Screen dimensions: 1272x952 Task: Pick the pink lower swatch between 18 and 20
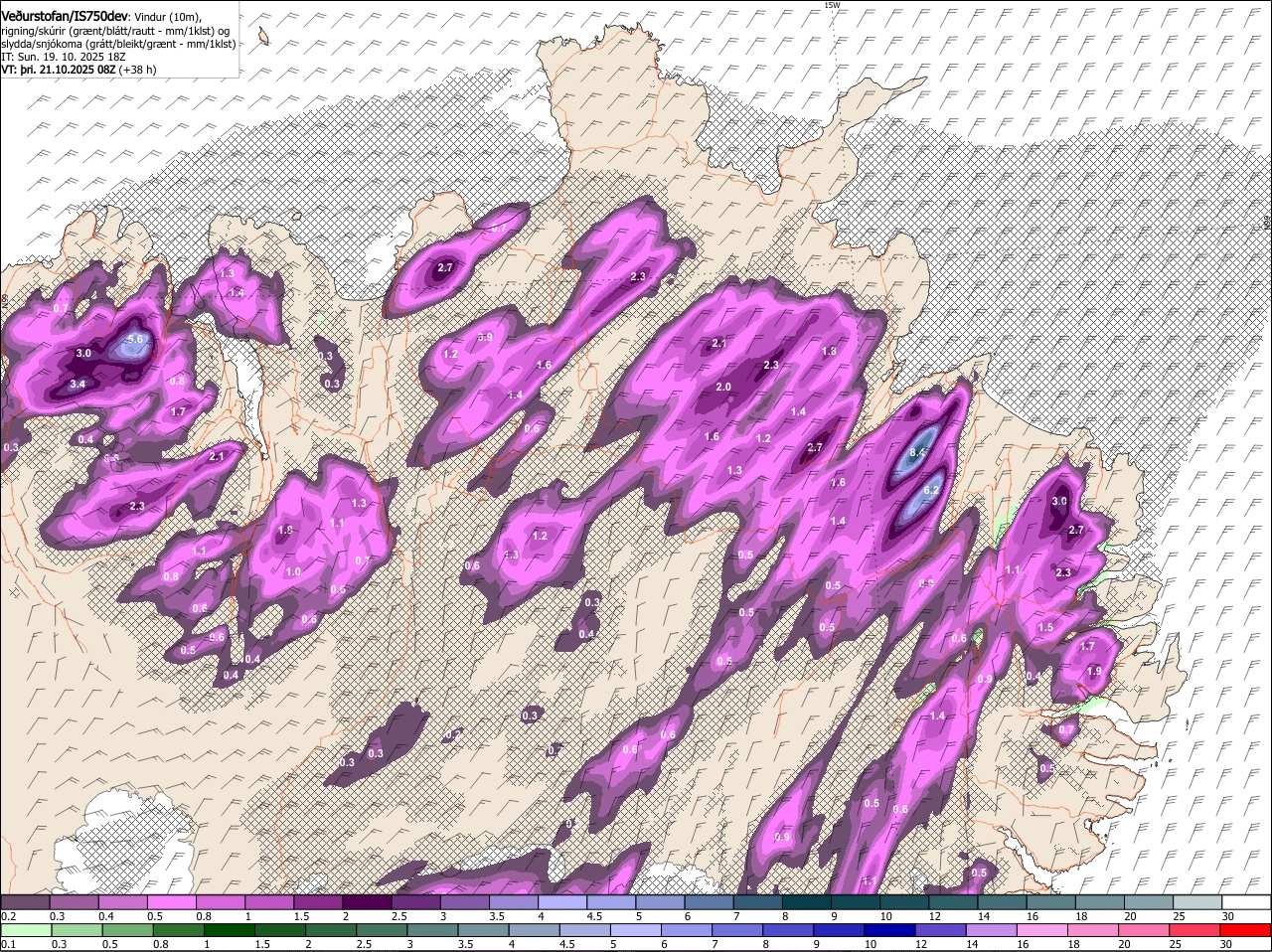1095,930
